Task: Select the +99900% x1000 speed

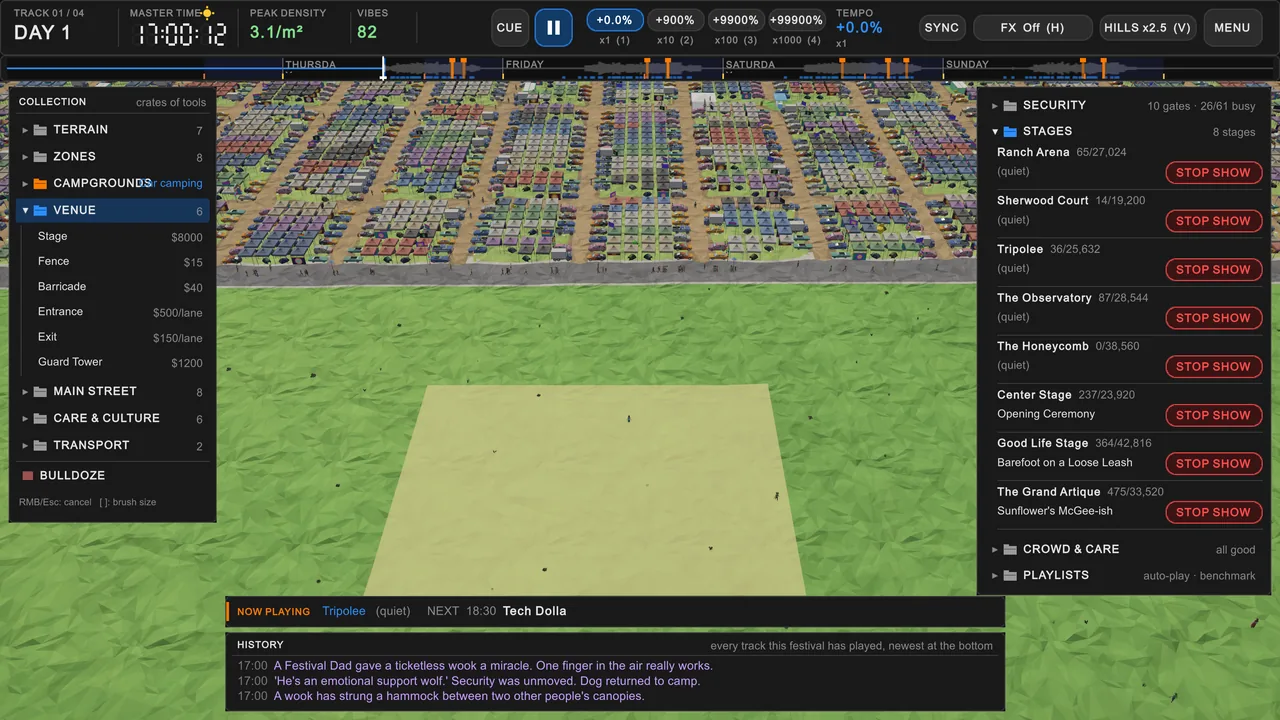Action: click(x=796, y=20)
